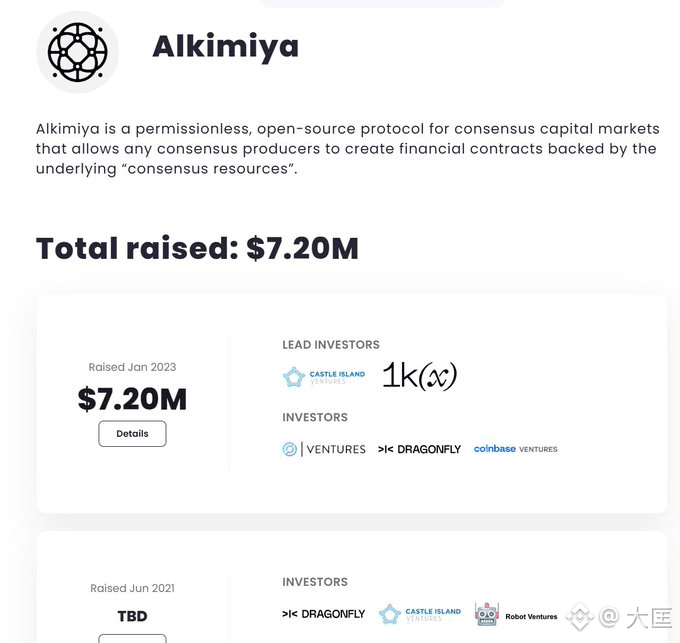Screen dimensions: 680x643
Task: Click the Alkimiya circular logo icon
Action: pos(78,52)
